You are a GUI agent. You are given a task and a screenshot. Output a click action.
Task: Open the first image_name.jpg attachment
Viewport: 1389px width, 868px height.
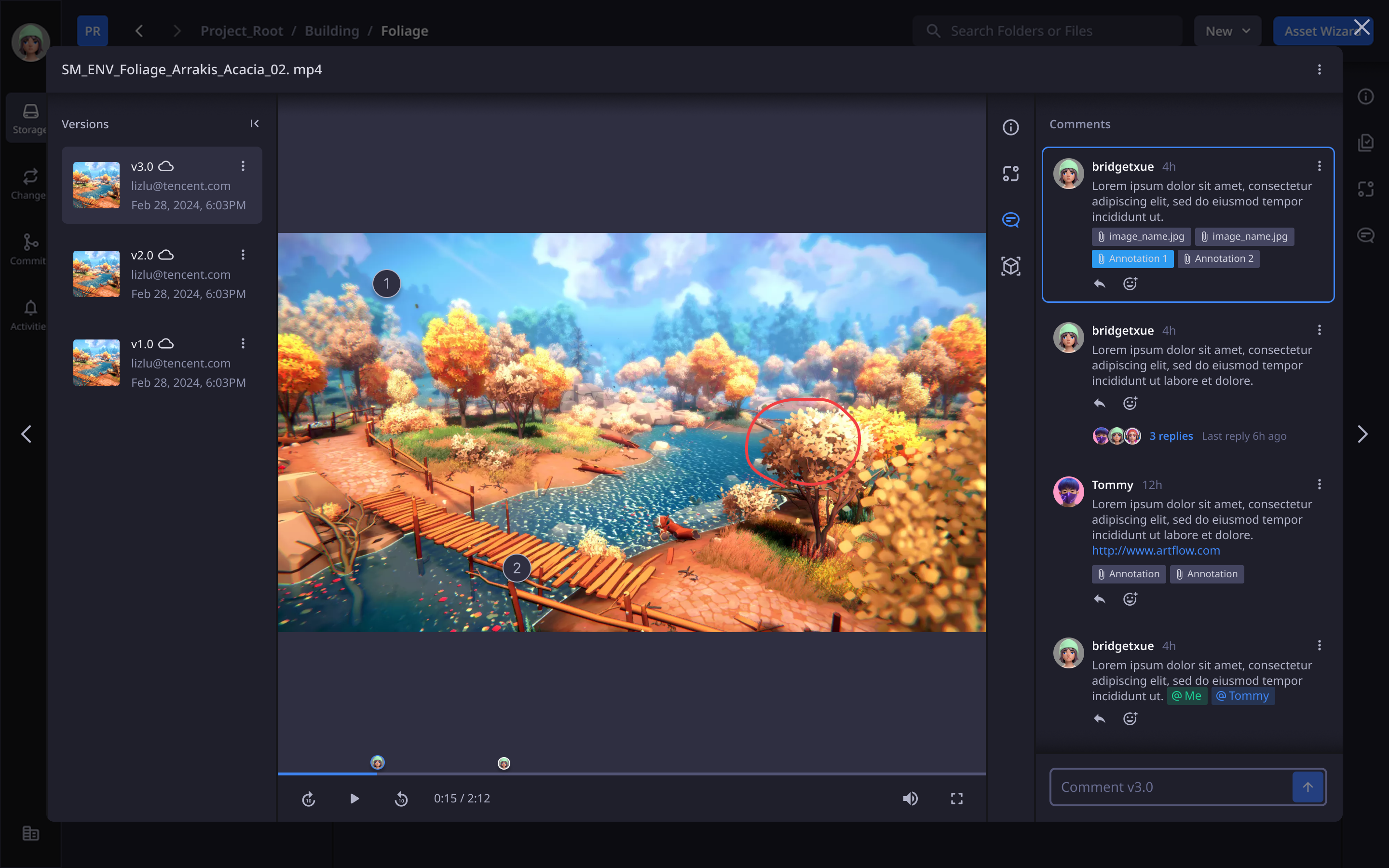coord(1141,236)
